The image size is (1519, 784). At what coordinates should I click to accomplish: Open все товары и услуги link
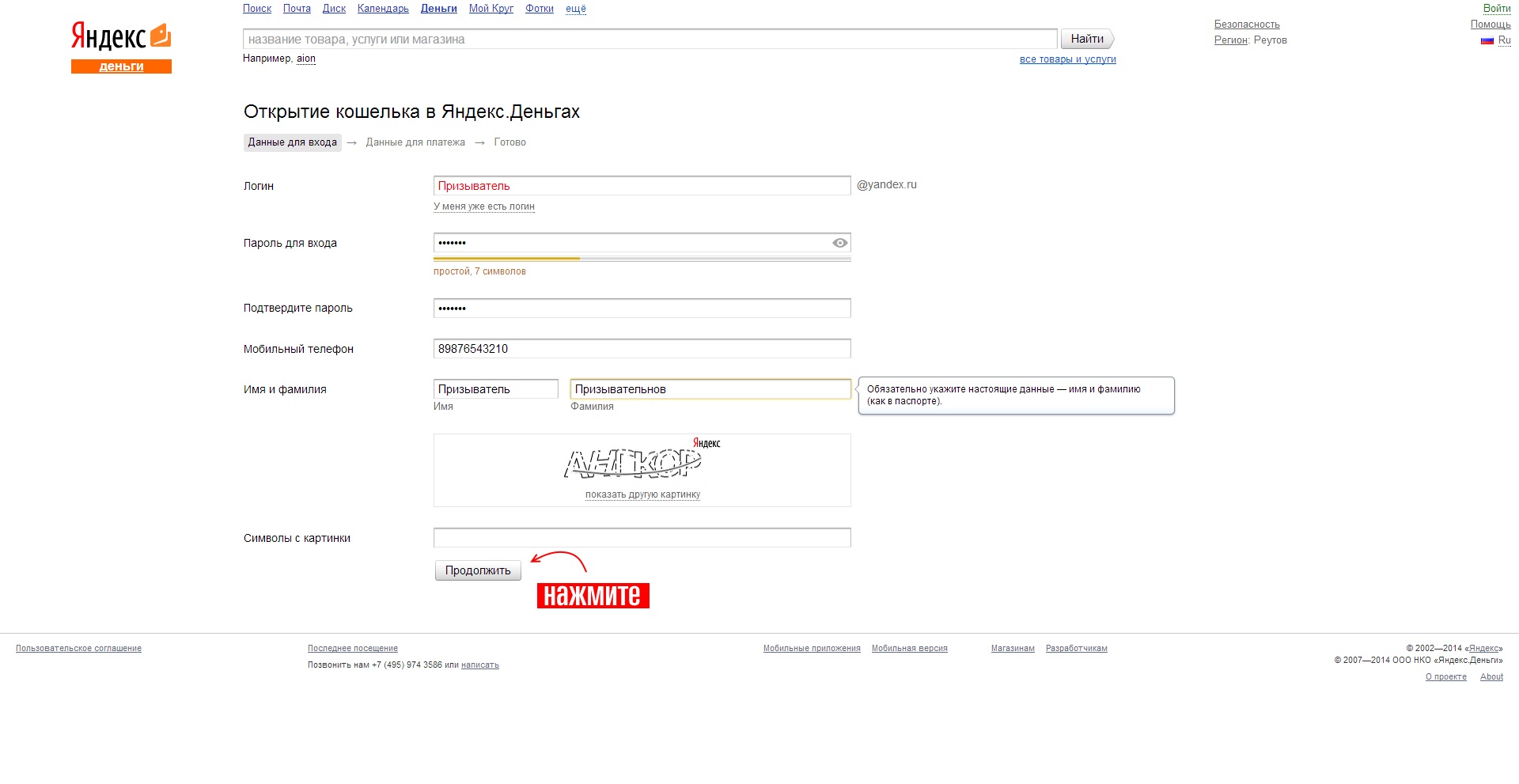[x=1068, y=59]
